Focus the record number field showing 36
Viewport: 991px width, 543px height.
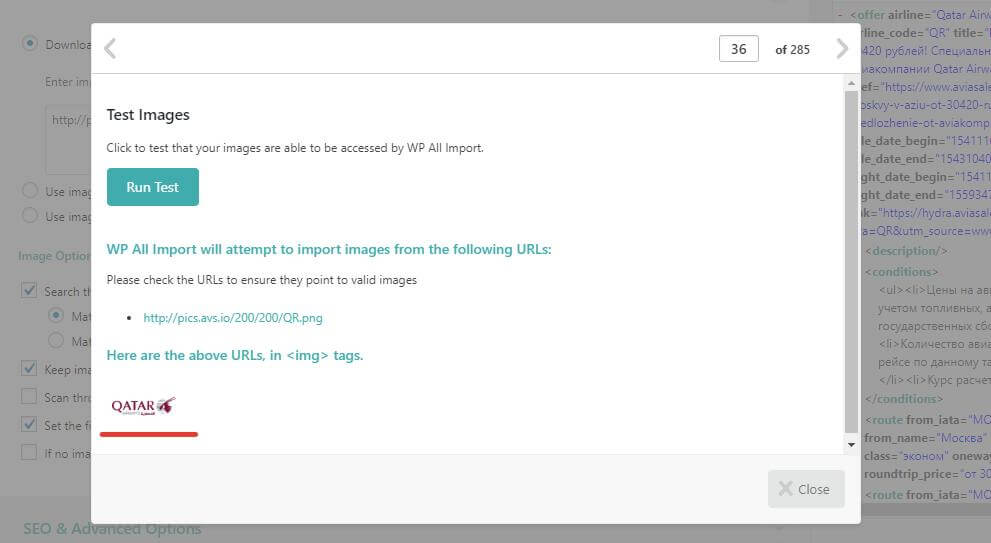click(x=738, y=48)
